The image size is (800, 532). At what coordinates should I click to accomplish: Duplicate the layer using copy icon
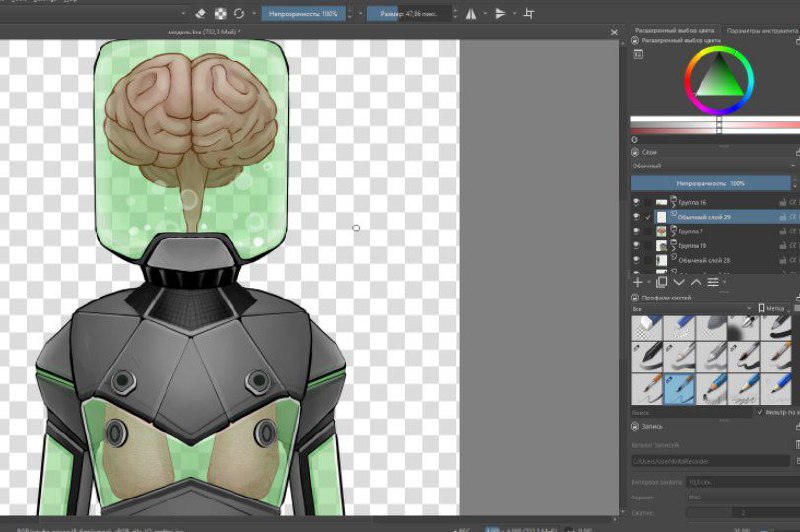click(662, 282)
